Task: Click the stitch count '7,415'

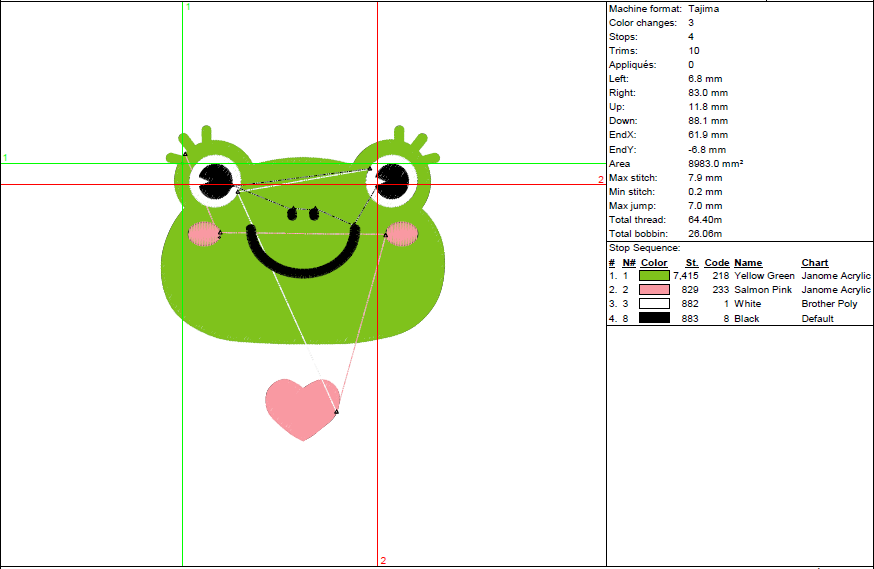Action: (686, 276)
